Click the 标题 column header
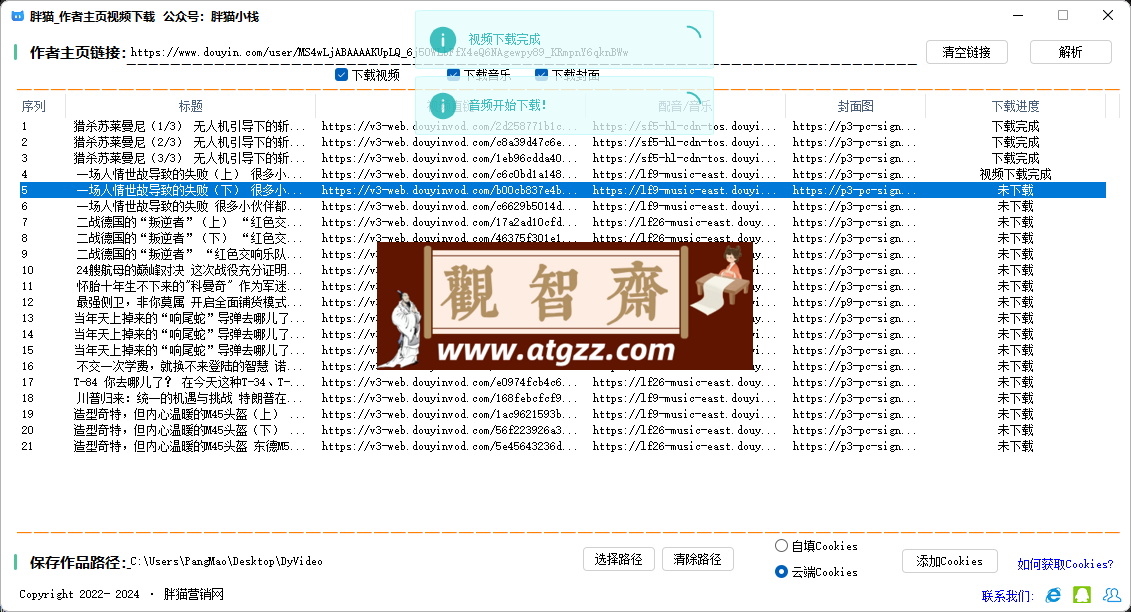The height and width of the screenshot is (612, 1131). tap(190, 106)
